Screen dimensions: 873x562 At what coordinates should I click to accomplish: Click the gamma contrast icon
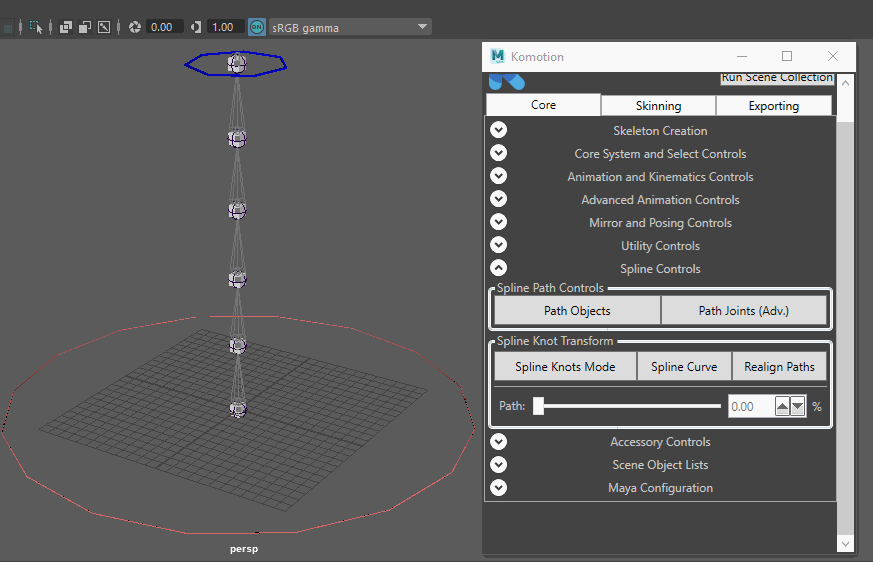pyautogui.click(x=196, y=27)
